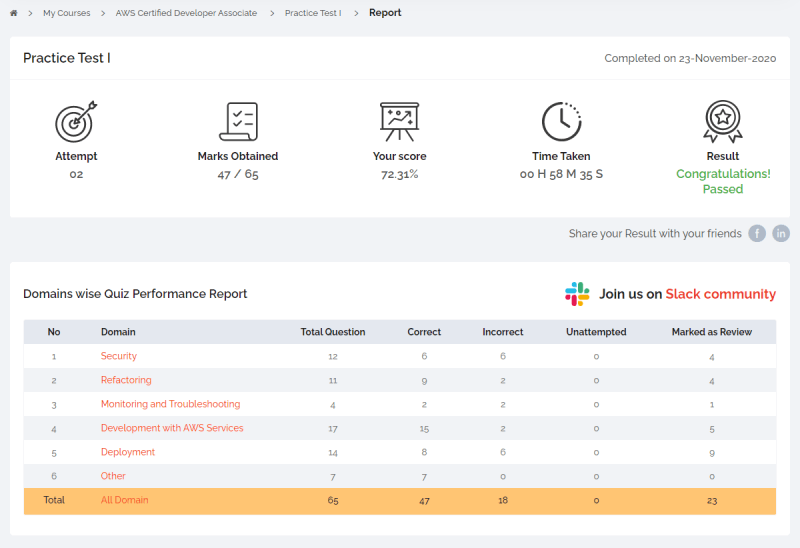Click the 72.31% score value
Screen dimensions: 800x548
click(399, 175)
